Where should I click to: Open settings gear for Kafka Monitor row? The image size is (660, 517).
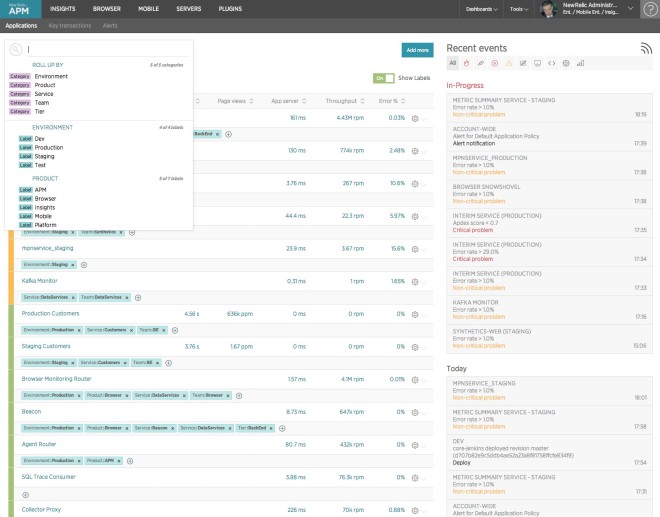pyautogui.click(x=415, y=282)
